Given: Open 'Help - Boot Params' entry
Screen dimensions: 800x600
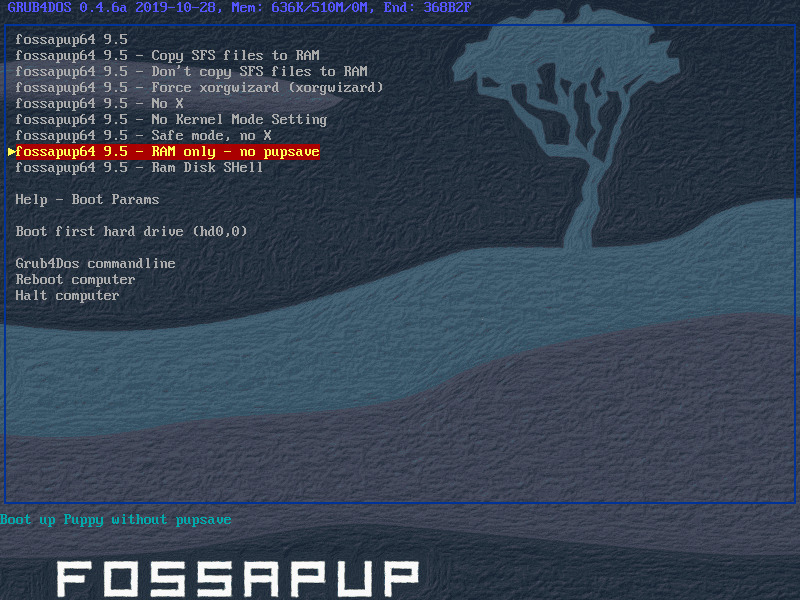Looking at the screenshot, I should click(x=87, y=199).
